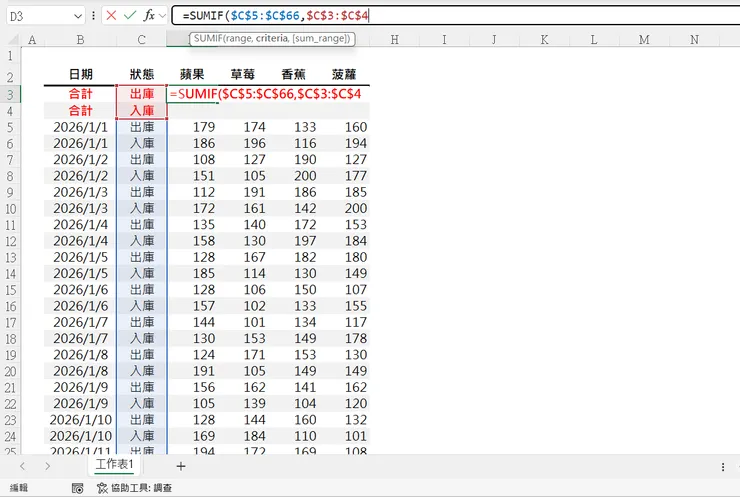Expand the formula bar function chevron

(x=162, y=16)
